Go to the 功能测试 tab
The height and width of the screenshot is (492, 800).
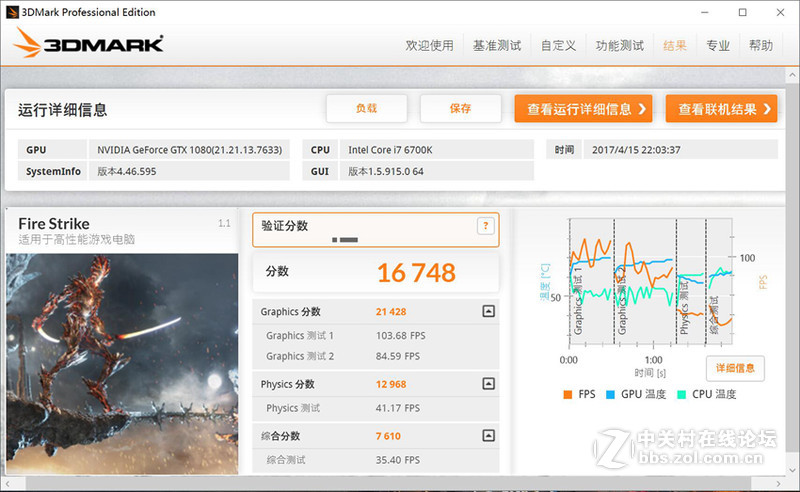coord(619,45)
